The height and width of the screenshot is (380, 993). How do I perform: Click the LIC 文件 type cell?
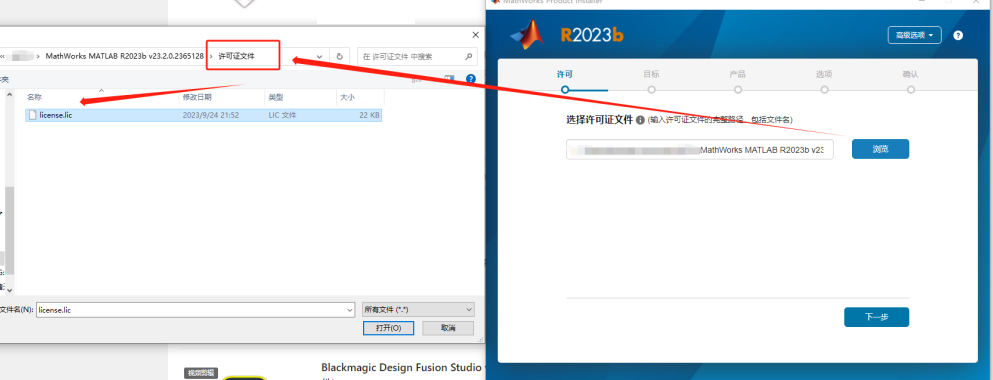point(282,115)
